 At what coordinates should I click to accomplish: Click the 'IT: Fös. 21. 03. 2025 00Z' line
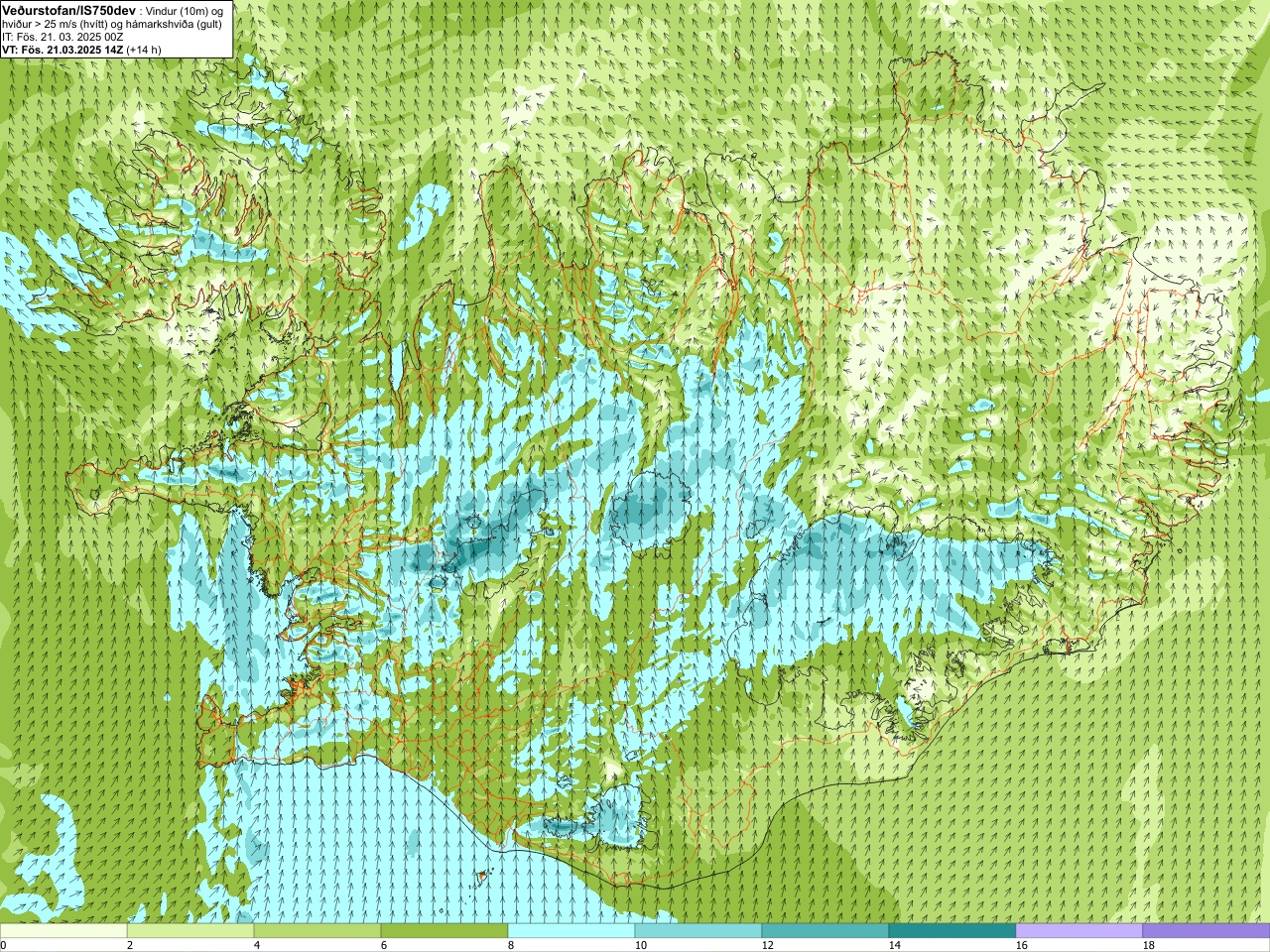63,37
